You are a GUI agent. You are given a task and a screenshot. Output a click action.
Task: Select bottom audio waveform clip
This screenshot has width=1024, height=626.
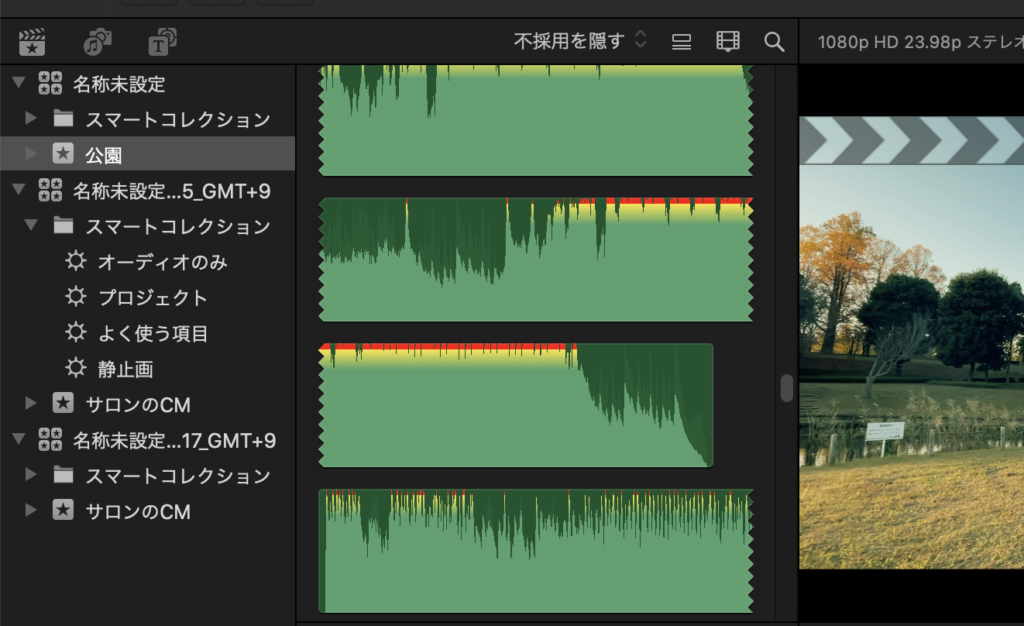coord(536,551)
